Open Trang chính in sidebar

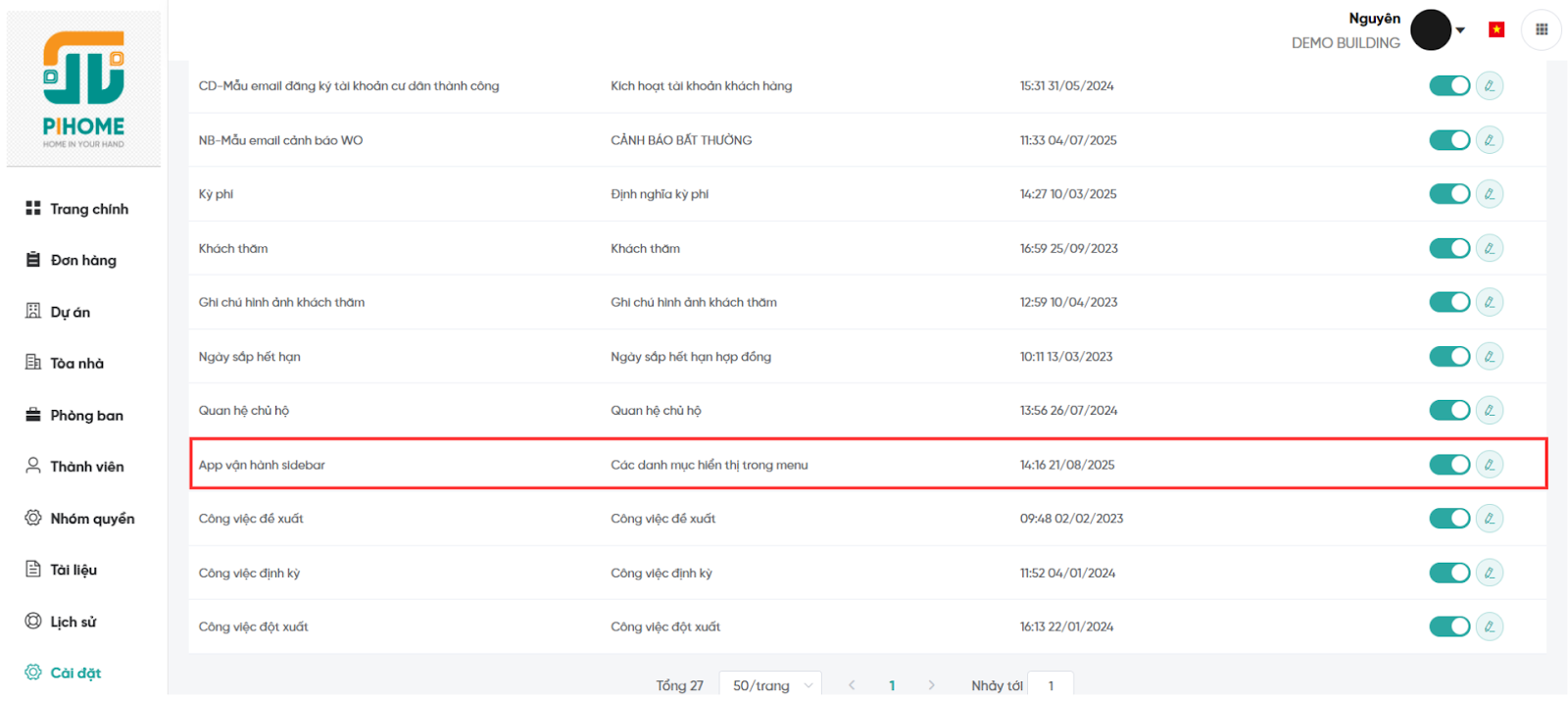(88, 209)
